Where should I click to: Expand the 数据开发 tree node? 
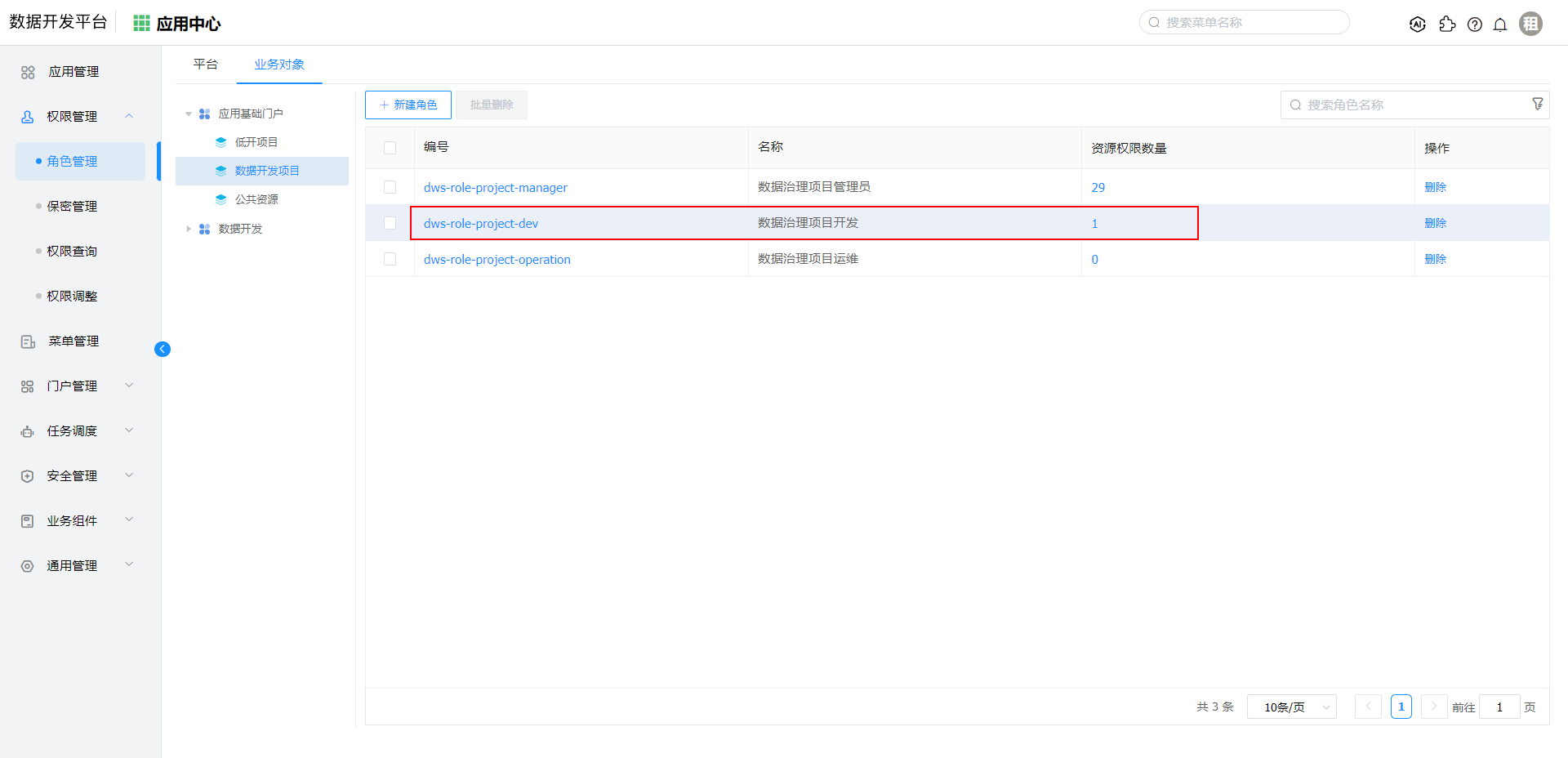click(x=189, y=229)
